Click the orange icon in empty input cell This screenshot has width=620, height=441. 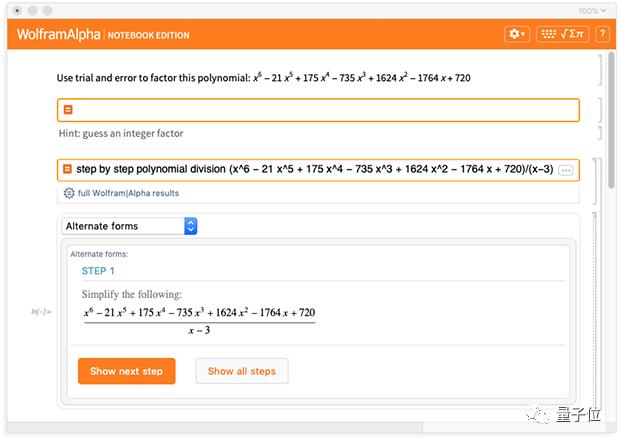tap(68, 110)
